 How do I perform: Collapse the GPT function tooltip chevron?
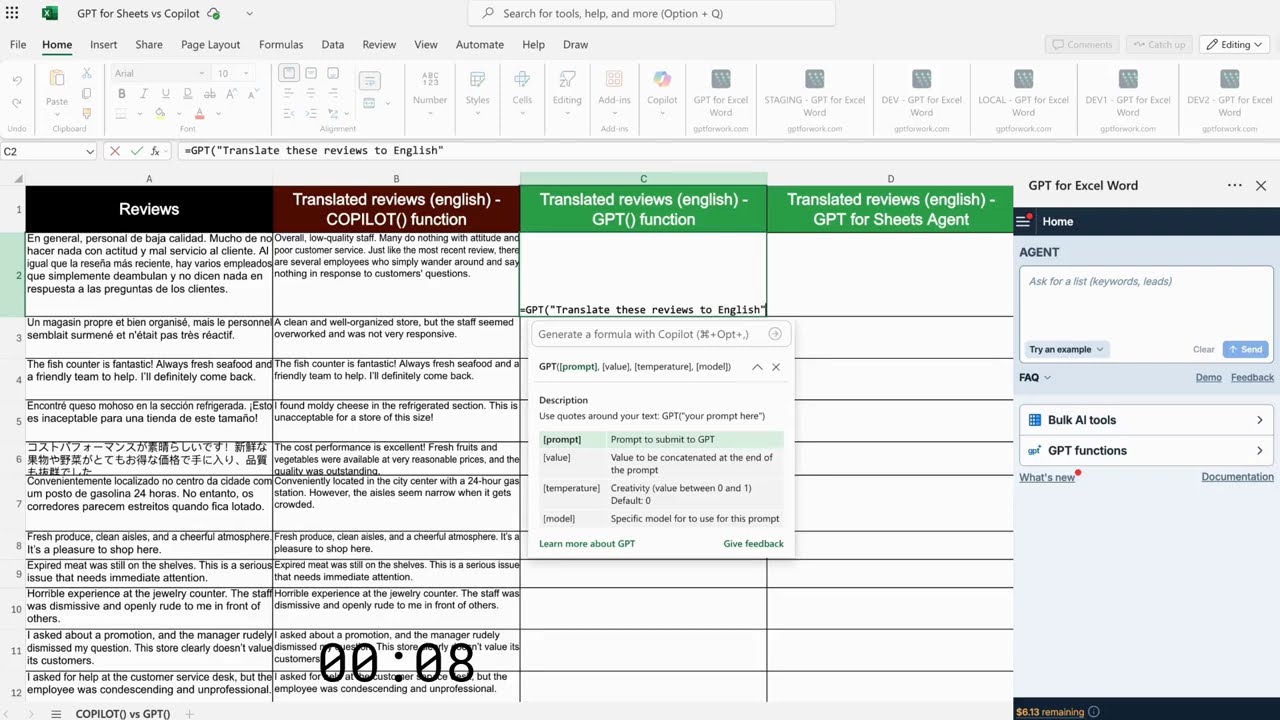point(757,367)
